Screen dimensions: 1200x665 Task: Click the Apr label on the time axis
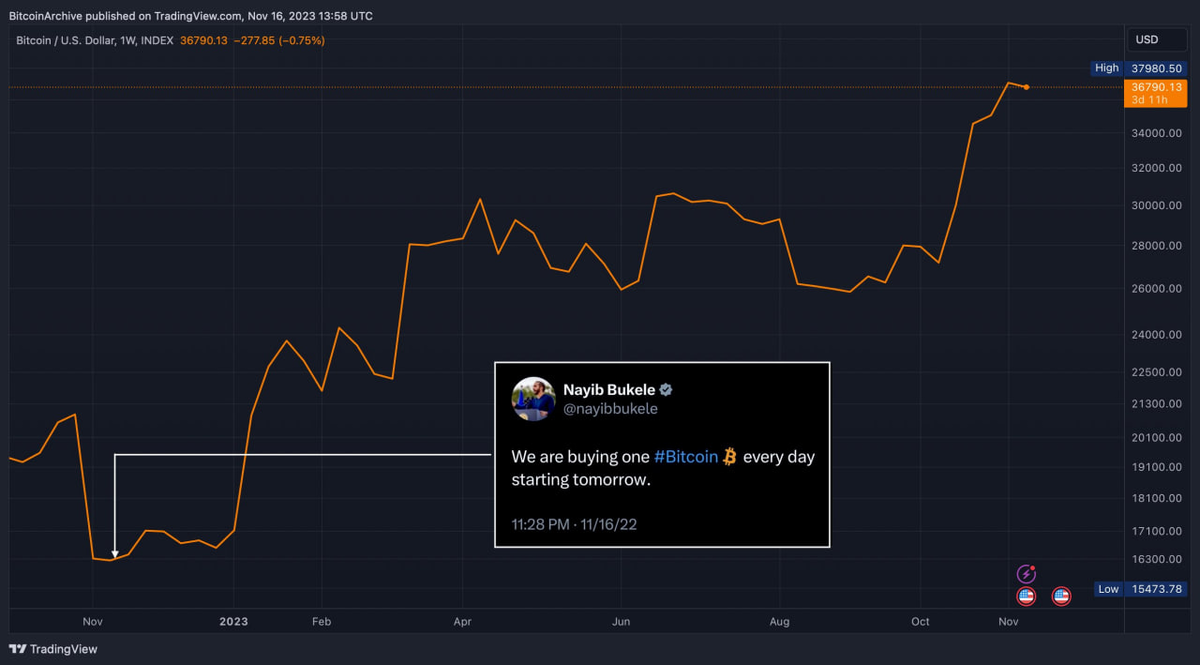click(x=462, y=621)
